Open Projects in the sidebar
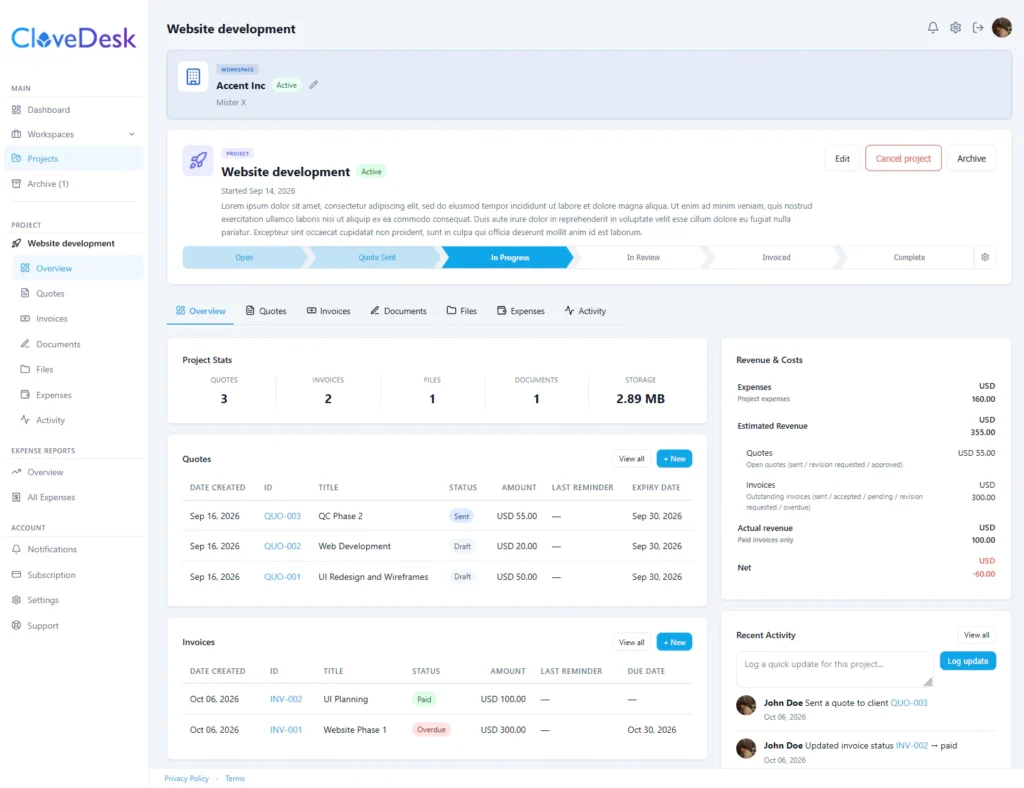1024x788 pixels. click(x=74, y=159)
